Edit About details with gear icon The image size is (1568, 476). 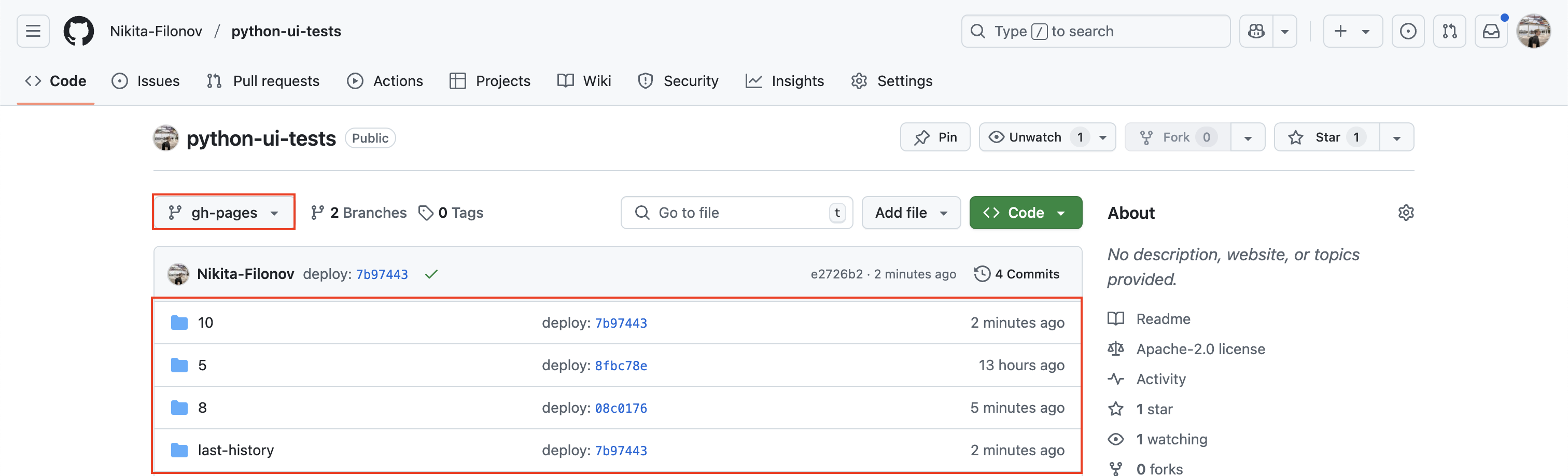tap(1406, 213)
